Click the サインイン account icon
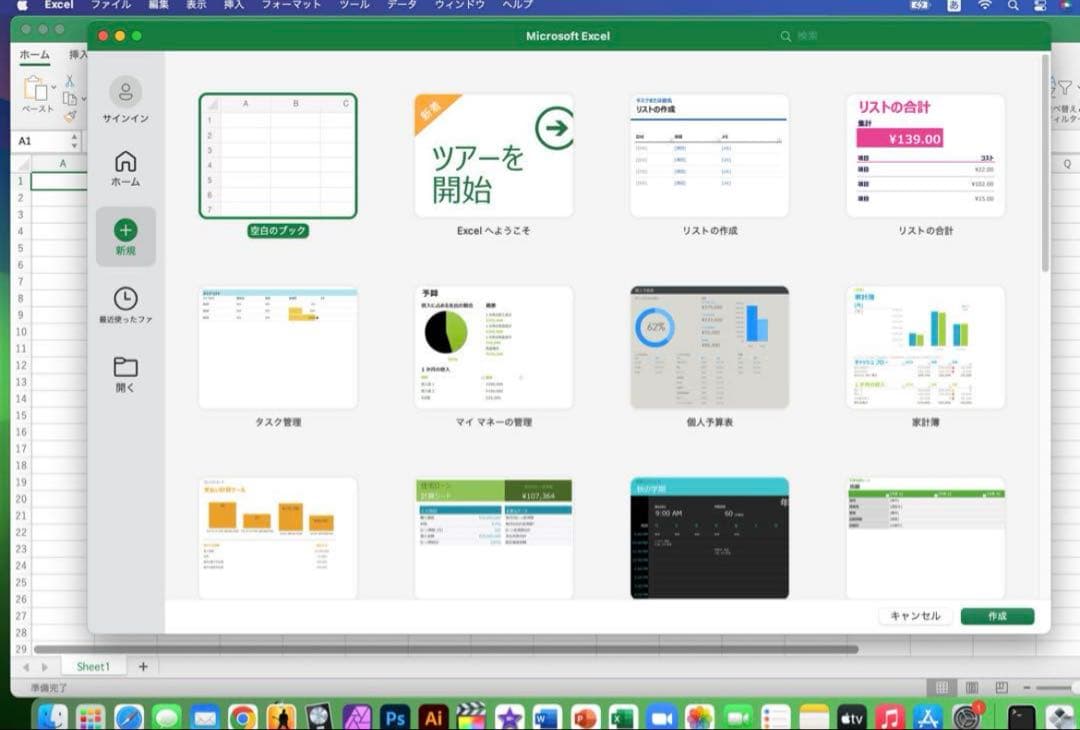 [124, 89]
